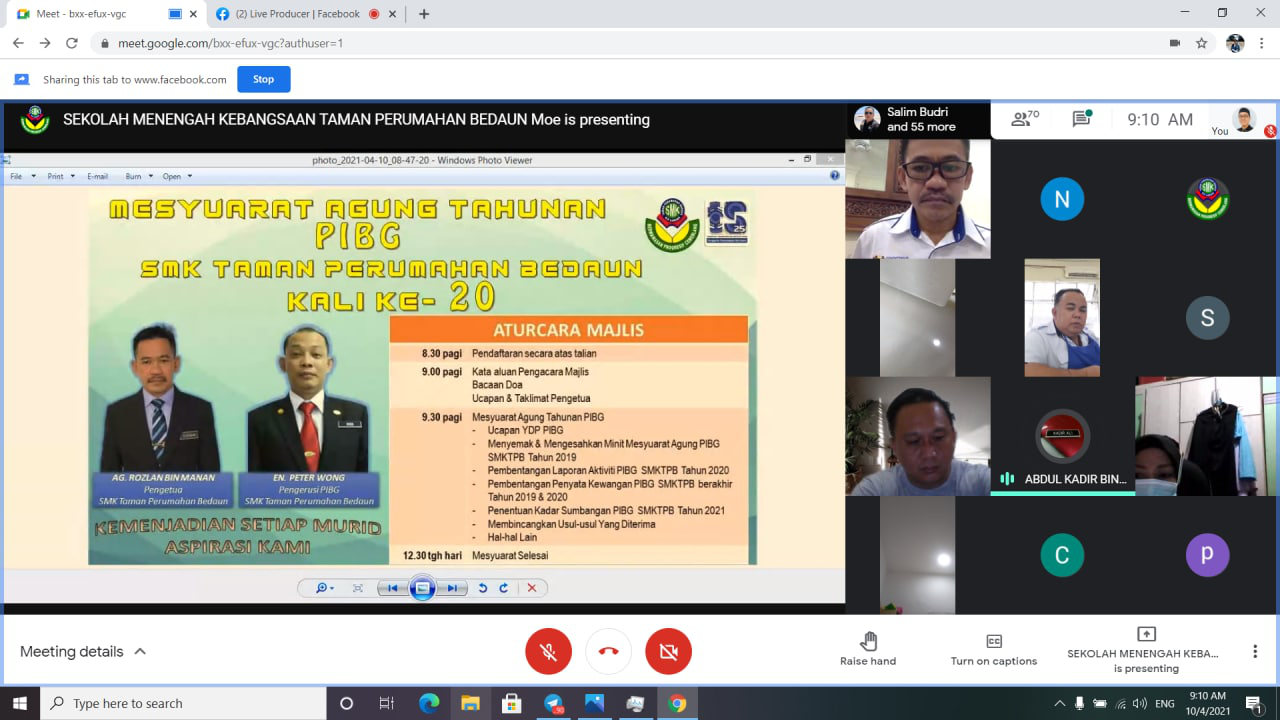Image resolution: width=1280 pixels, height=720 pixels.
Task: Switch to the Live Producer Facebook tab
Action: pos(298,14)
